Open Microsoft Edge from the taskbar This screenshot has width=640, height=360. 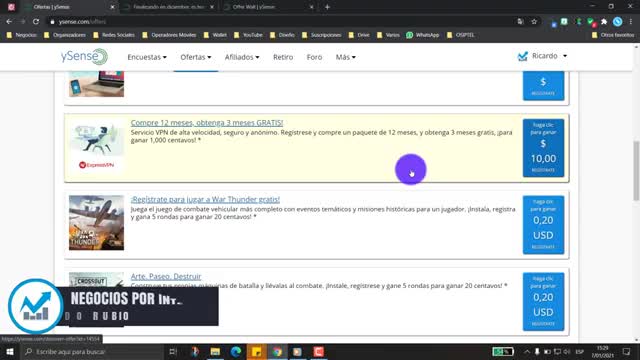point(236,351)
